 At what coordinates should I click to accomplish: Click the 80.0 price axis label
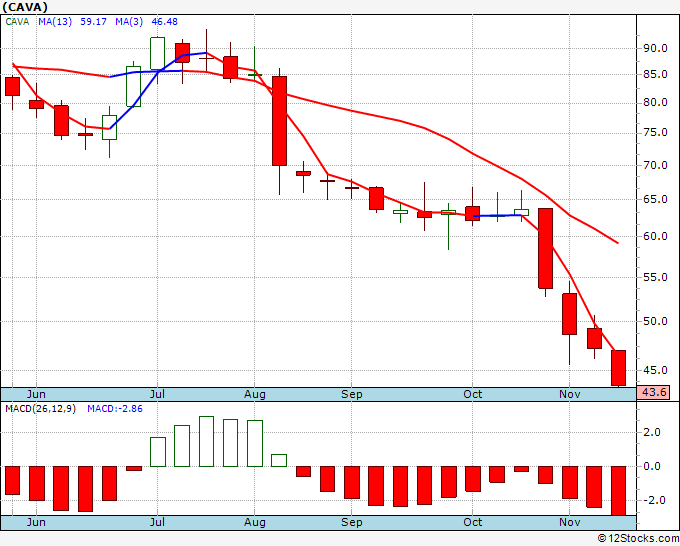[x=655, y=103]
